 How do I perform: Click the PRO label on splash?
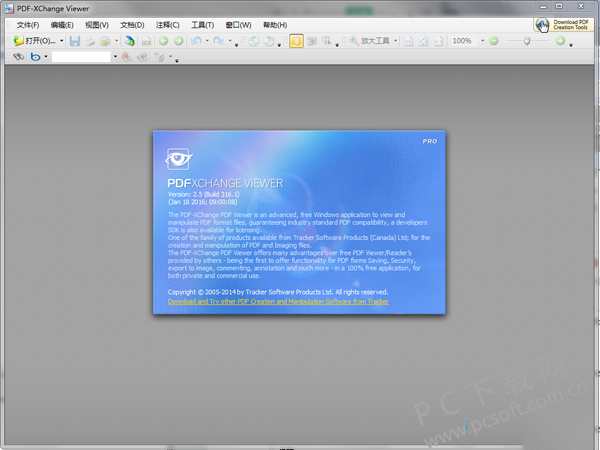(x=430, y=142)
